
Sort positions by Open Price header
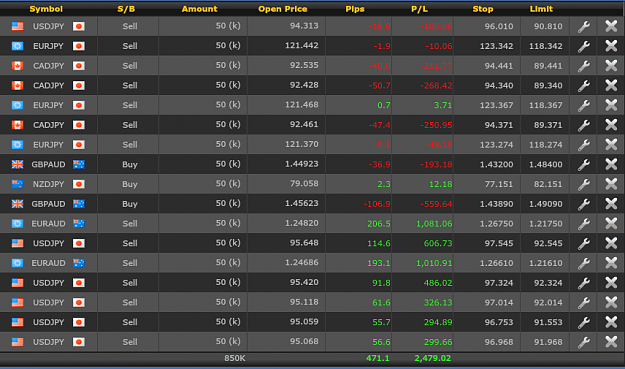(x=283, y=9)
